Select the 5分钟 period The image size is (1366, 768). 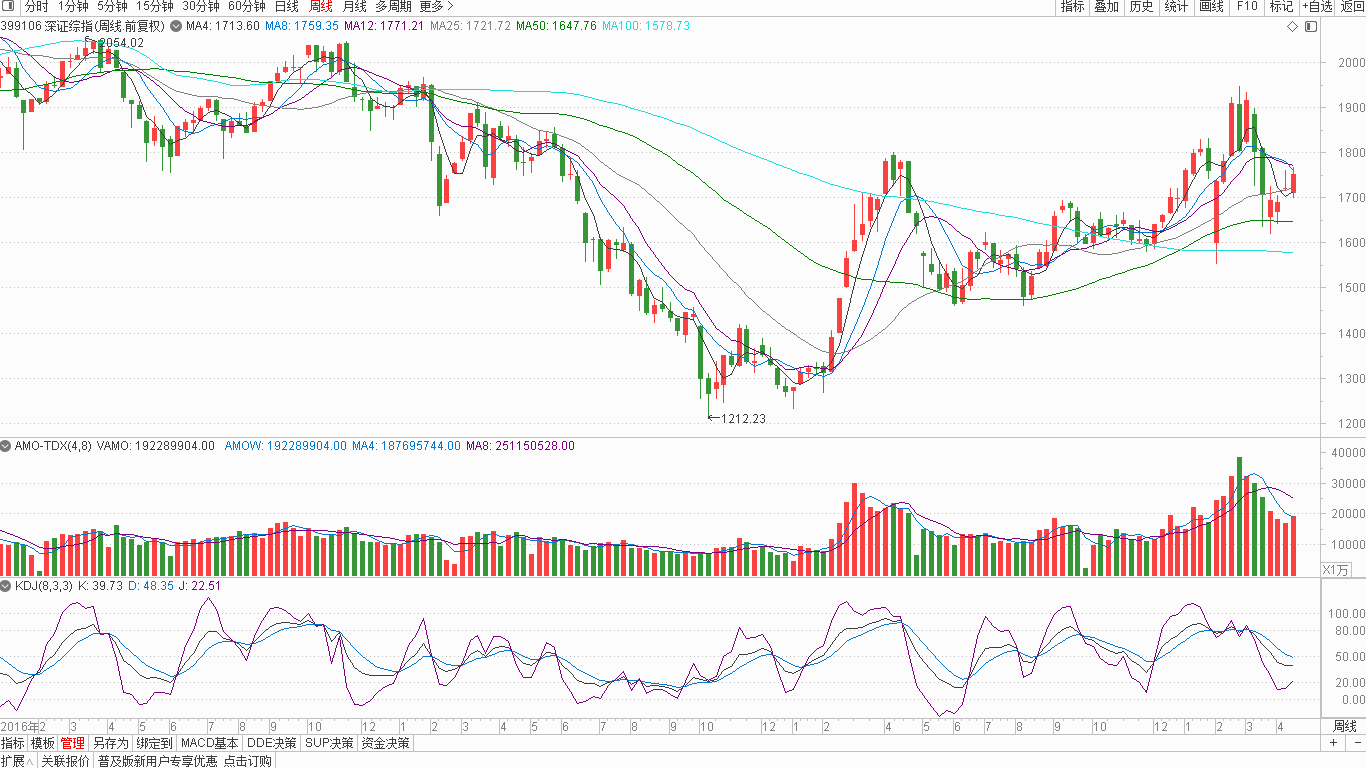(112, 7)
